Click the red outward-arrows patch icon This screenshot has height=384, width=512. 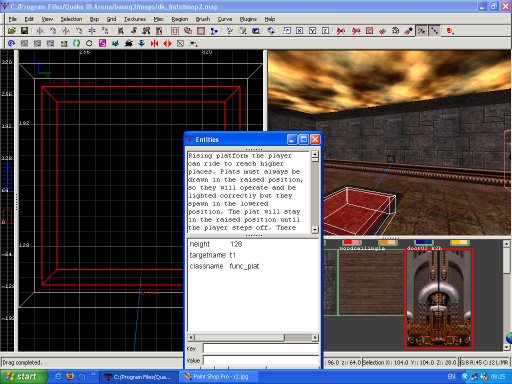(167, 43)
